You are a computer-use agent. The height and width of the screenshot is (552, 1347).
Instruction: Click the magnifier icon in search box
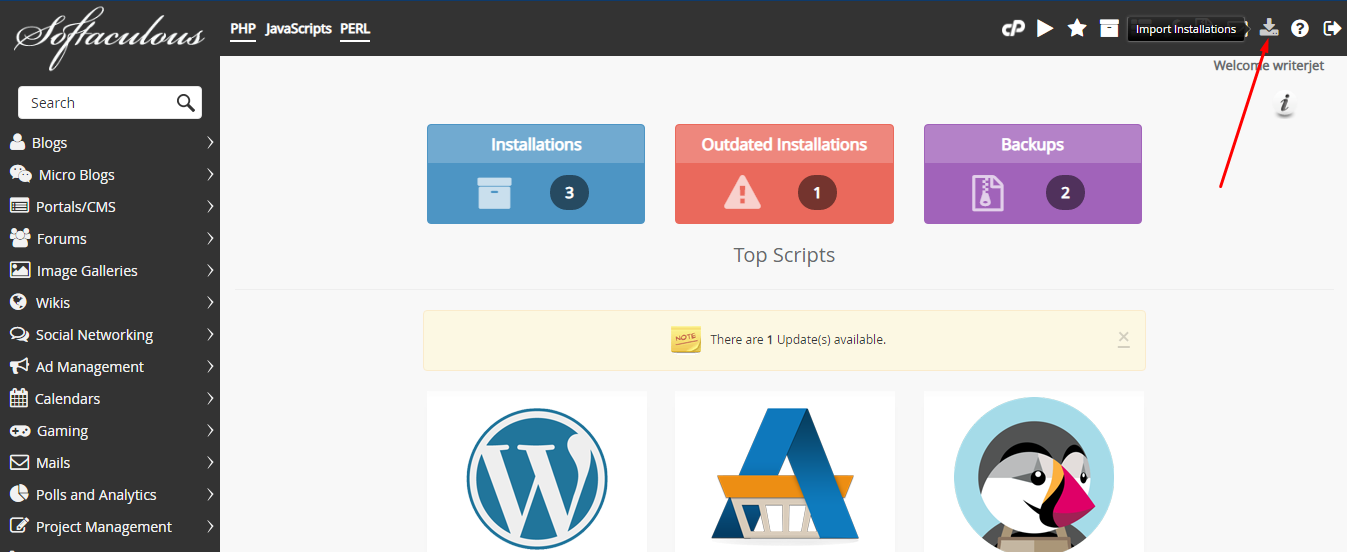coord(186,102)
